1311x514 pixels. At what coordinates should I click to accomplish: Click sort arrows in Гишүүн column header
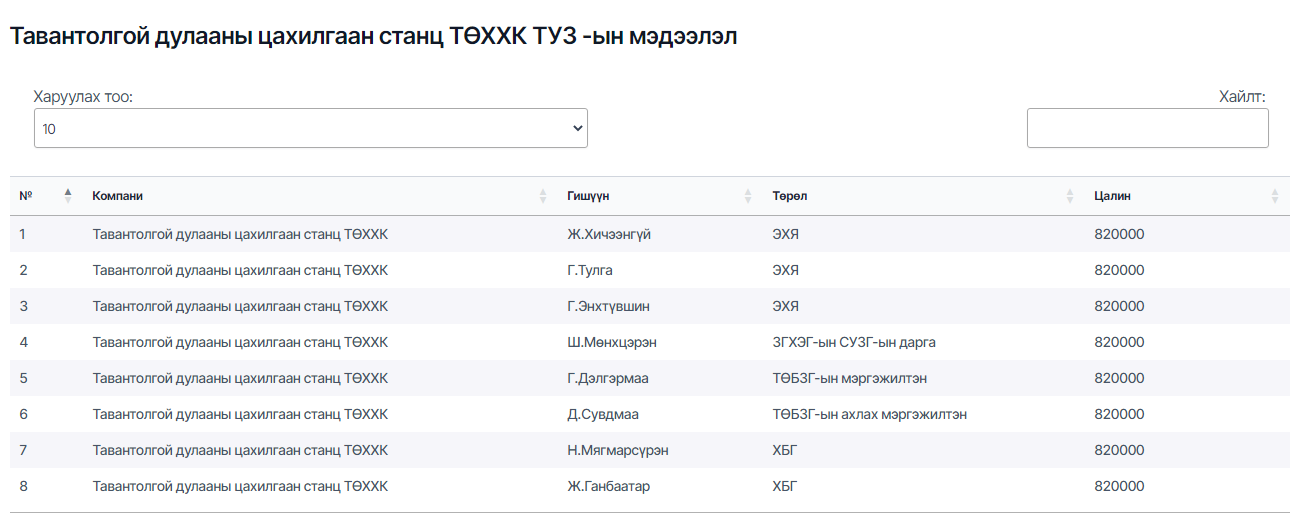click(748, 196)
